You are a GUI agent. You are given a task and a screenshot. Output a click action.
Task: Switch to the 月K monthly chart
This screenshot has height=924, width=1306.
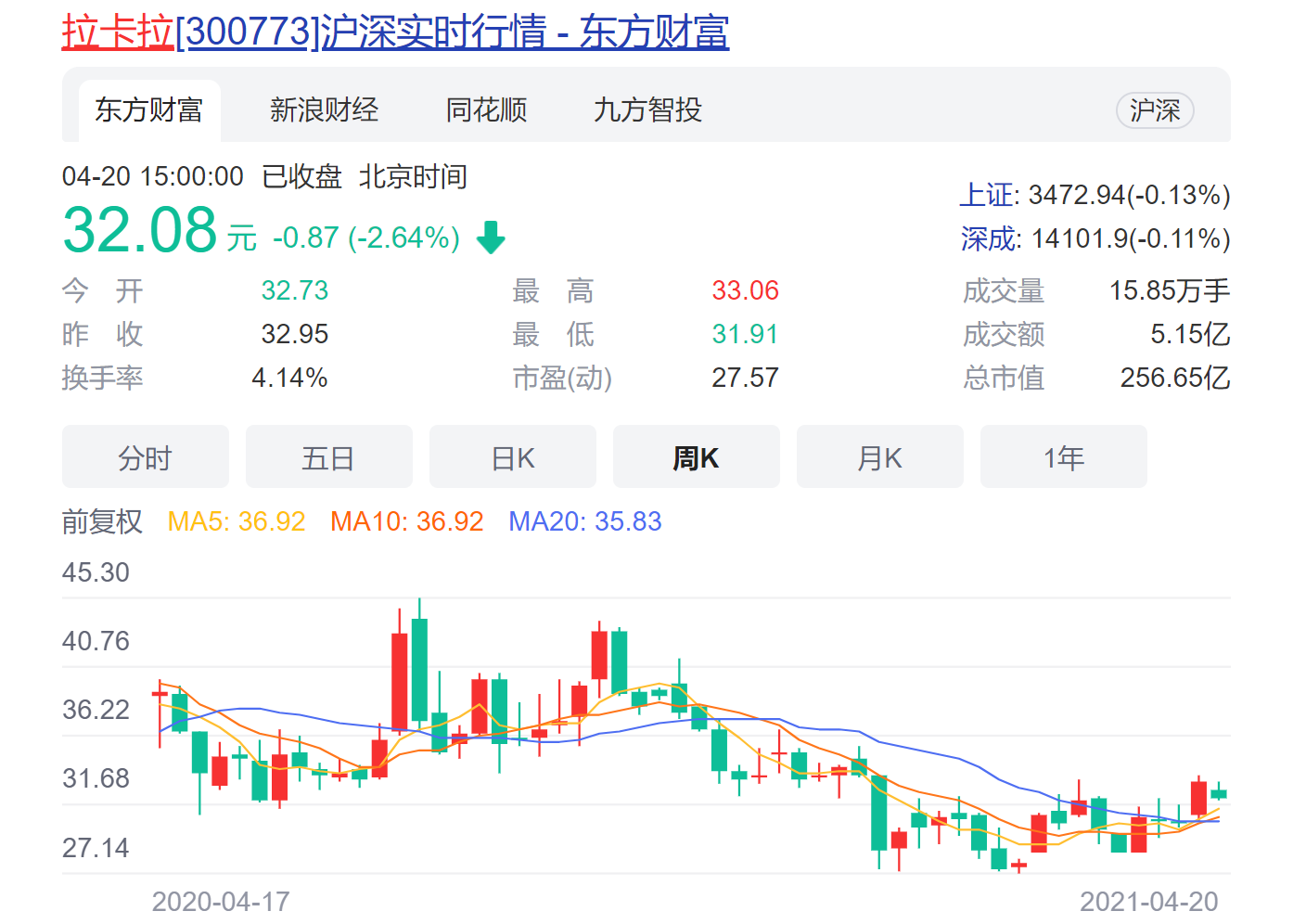point(880,456)
